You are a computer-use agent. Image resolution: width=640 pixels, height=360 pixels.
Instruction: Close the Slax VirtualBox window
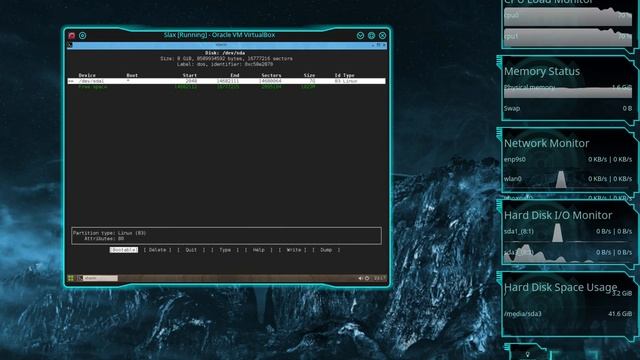(x=382, y=36)
